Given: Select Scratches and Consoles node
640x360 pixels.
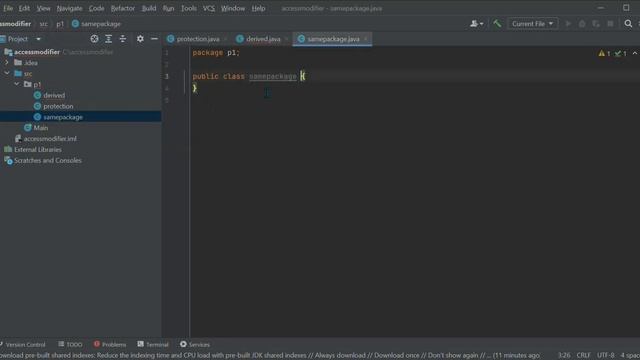Looking at the screenshot, I should point(47,160).
